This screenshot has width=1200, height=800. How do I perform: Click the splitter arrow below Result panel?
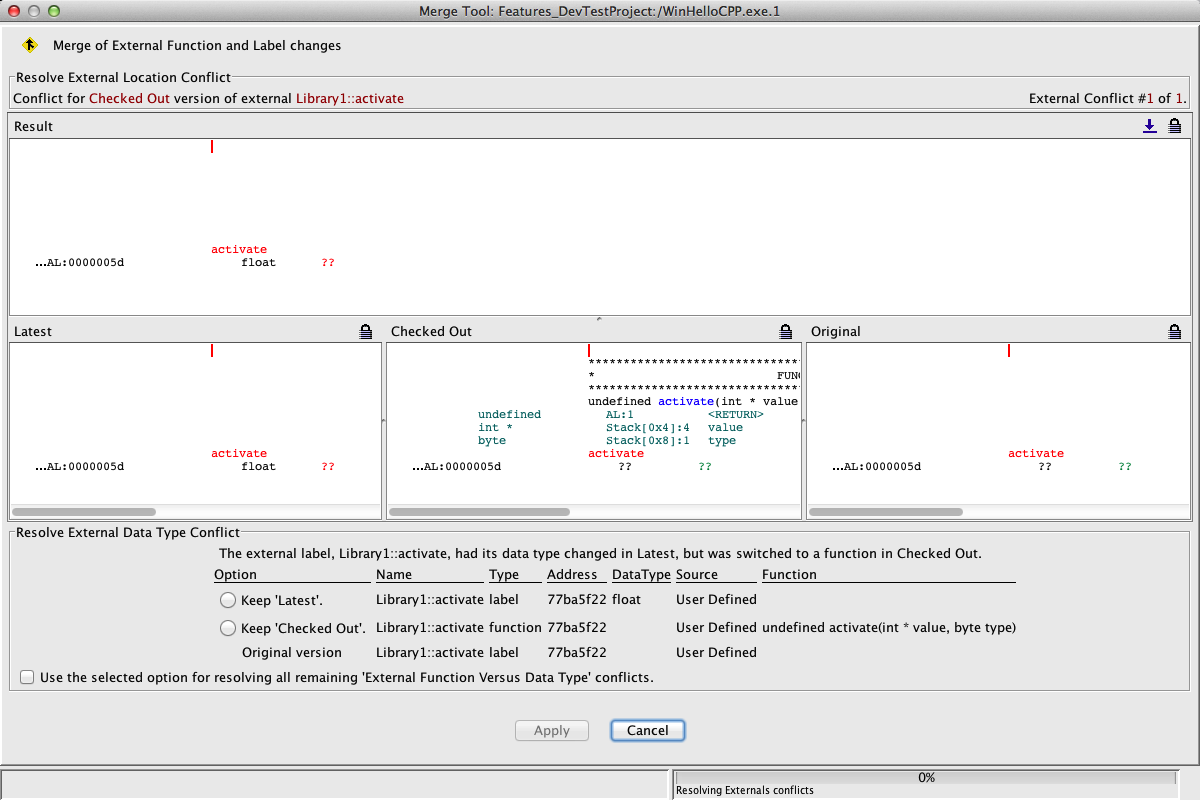(x=599, y=319)
